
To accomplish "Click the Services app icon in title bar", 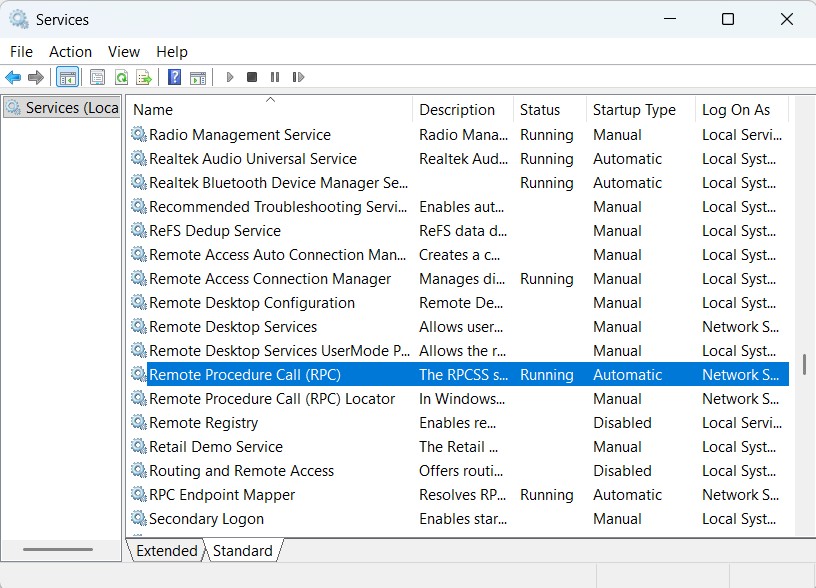I will tap(19, 19).
